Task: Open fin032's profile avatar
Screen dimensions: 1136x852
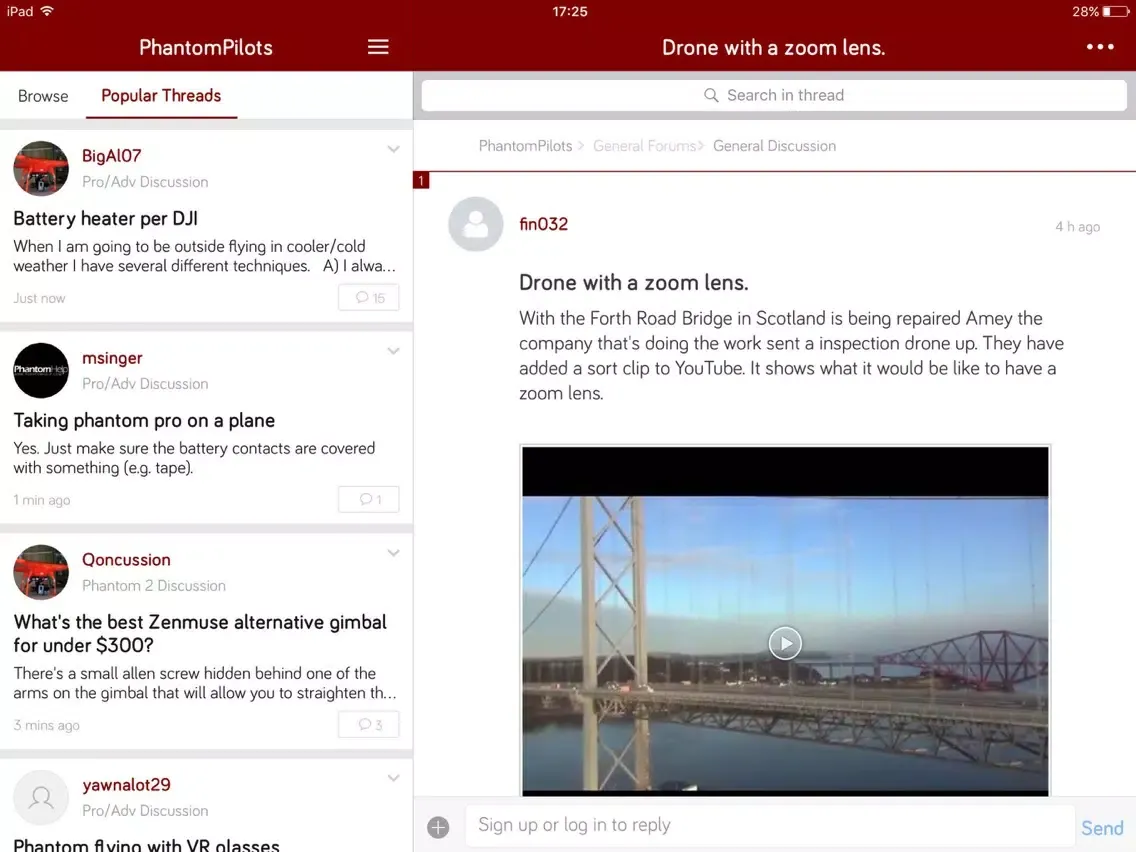Action: coord(475,224)
